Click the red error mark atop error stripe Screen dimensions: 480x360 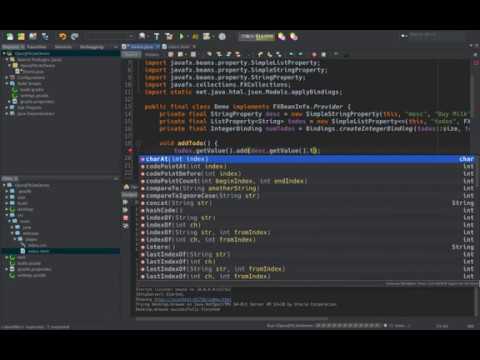pyautogui.click(x=476, y=62)
